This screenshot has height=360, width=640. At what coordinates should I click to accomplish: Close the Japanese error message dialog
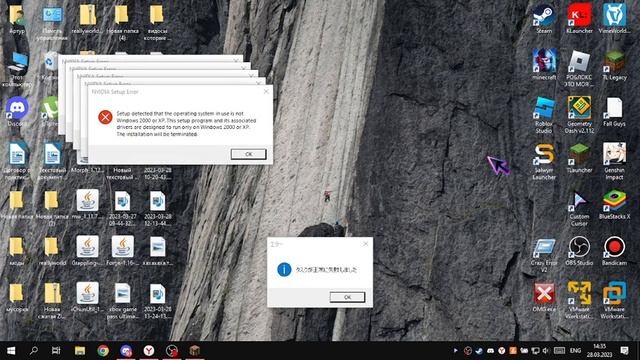[x=366, y=244]
